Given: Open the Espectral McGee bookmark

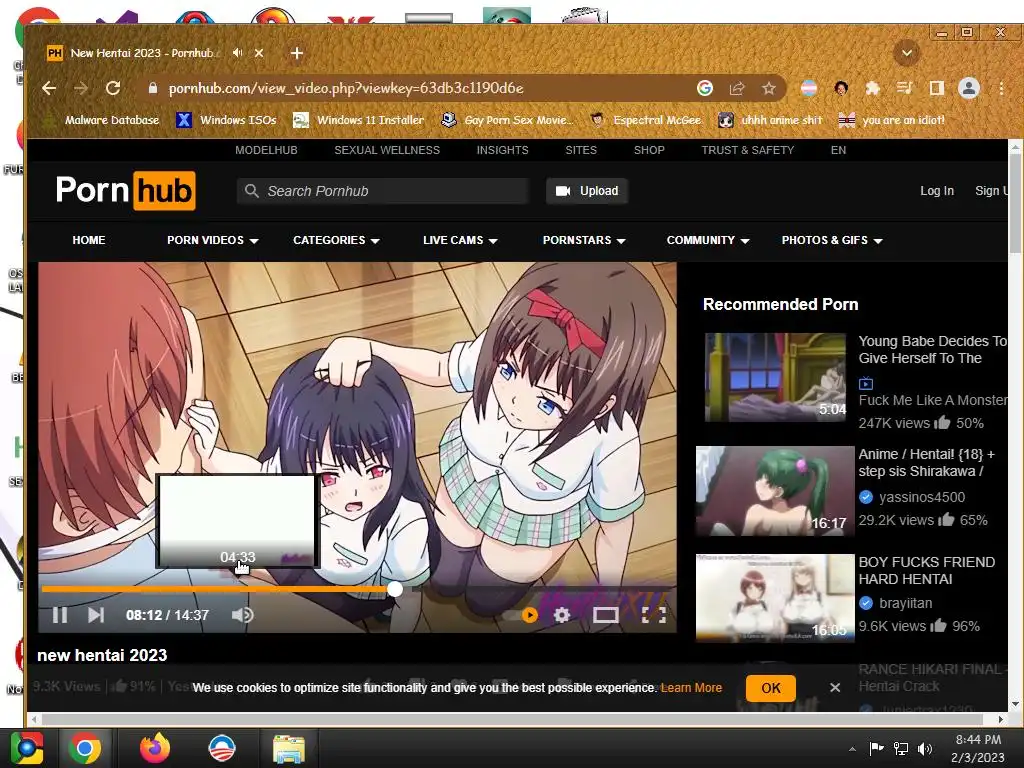Looking at the screenshot, I should pos(647,120).
